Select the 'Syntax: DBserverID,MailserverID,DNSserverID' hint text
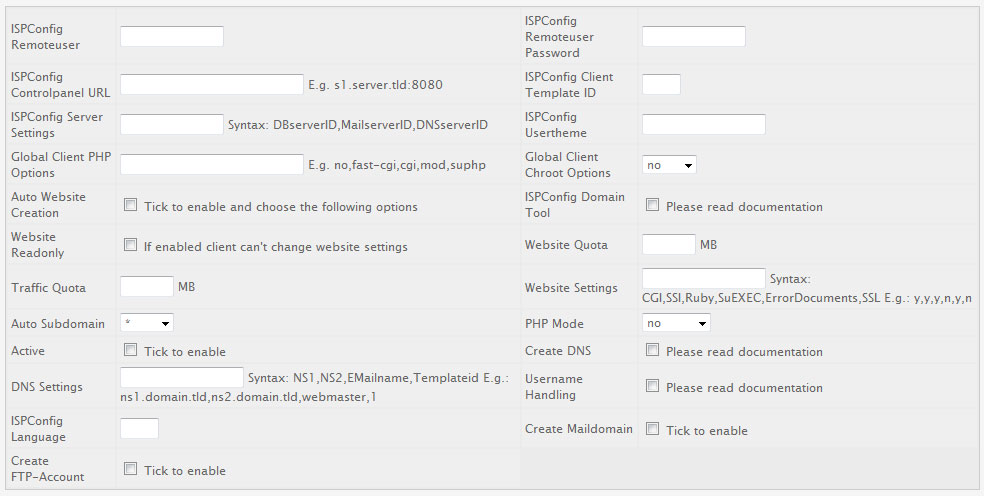 click(358, 125)
